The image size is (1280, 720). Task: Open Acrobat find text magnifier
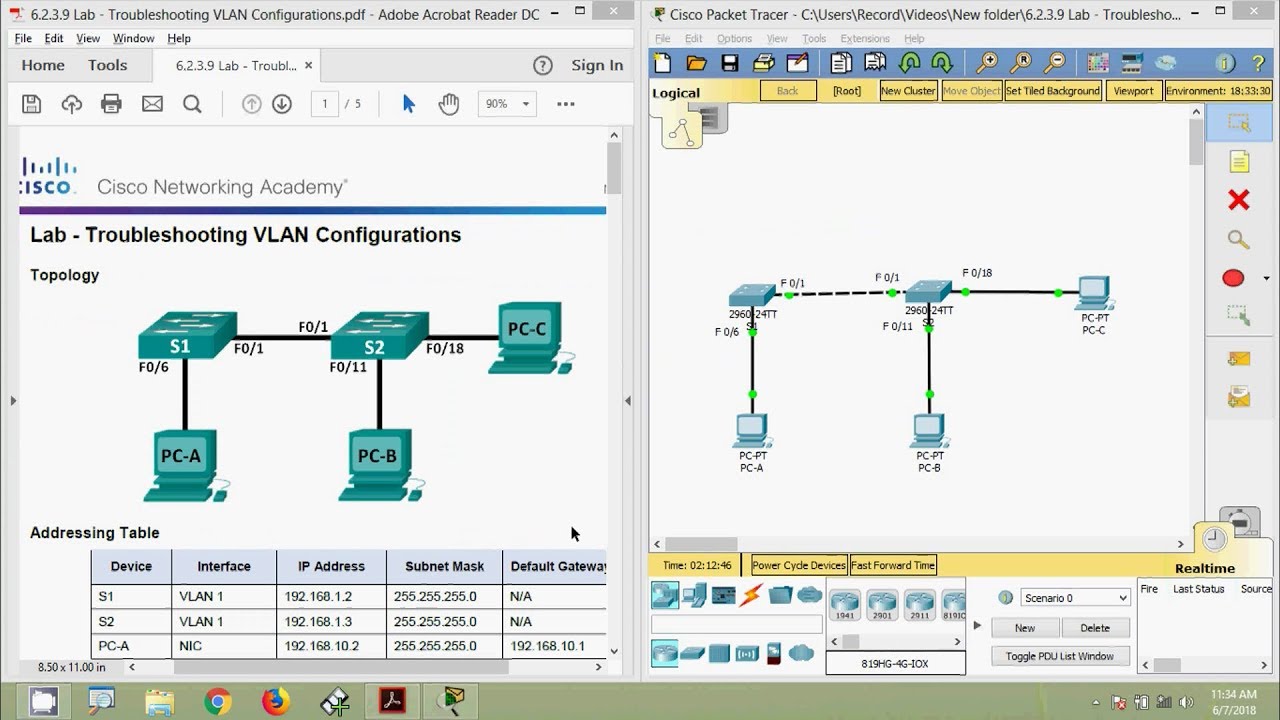(192, 104)
